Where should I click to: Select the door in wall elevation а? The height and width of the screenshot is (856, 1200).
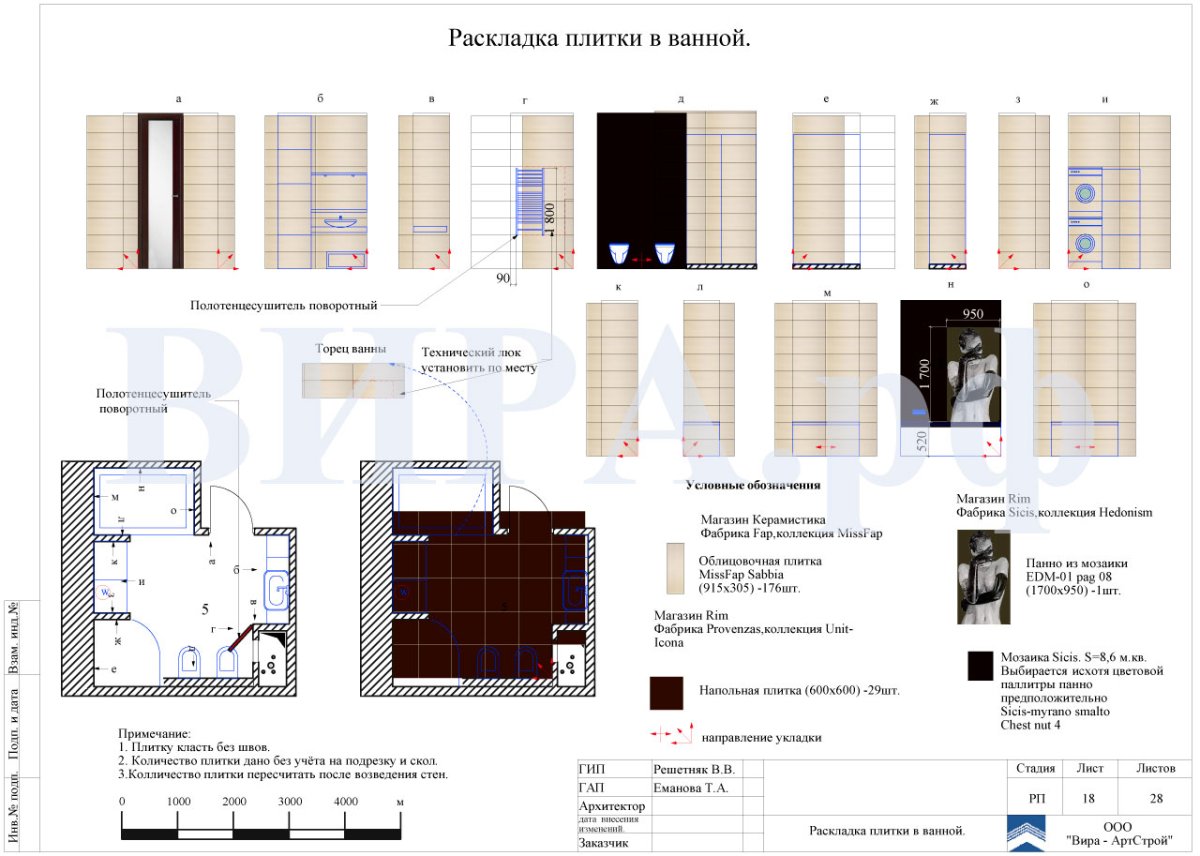click(x=160, y=191)
